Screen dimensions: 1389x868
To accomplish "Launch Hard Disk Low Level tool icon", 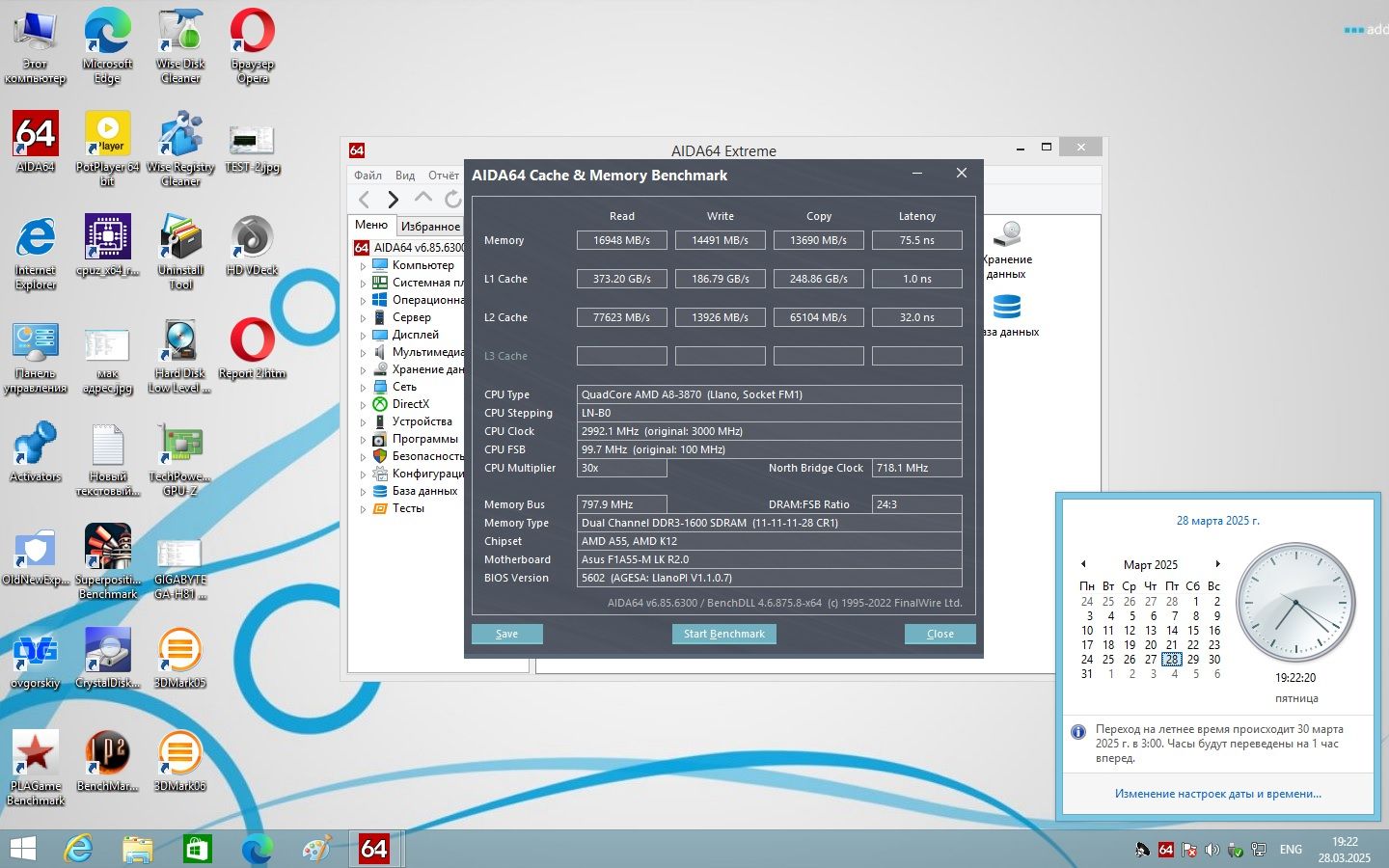I will 180,355.
